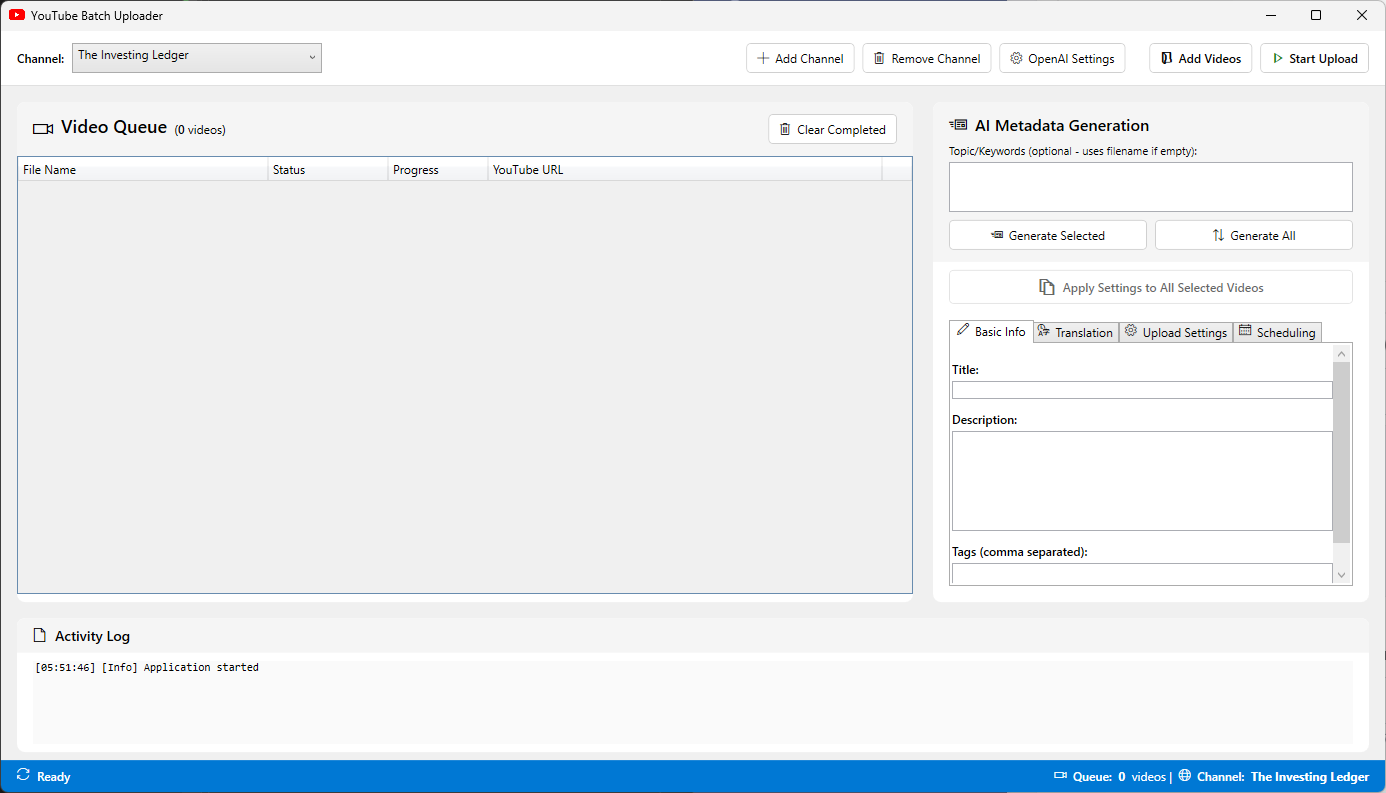
Task: Click Add Videos button
Action: point(1200,58)
